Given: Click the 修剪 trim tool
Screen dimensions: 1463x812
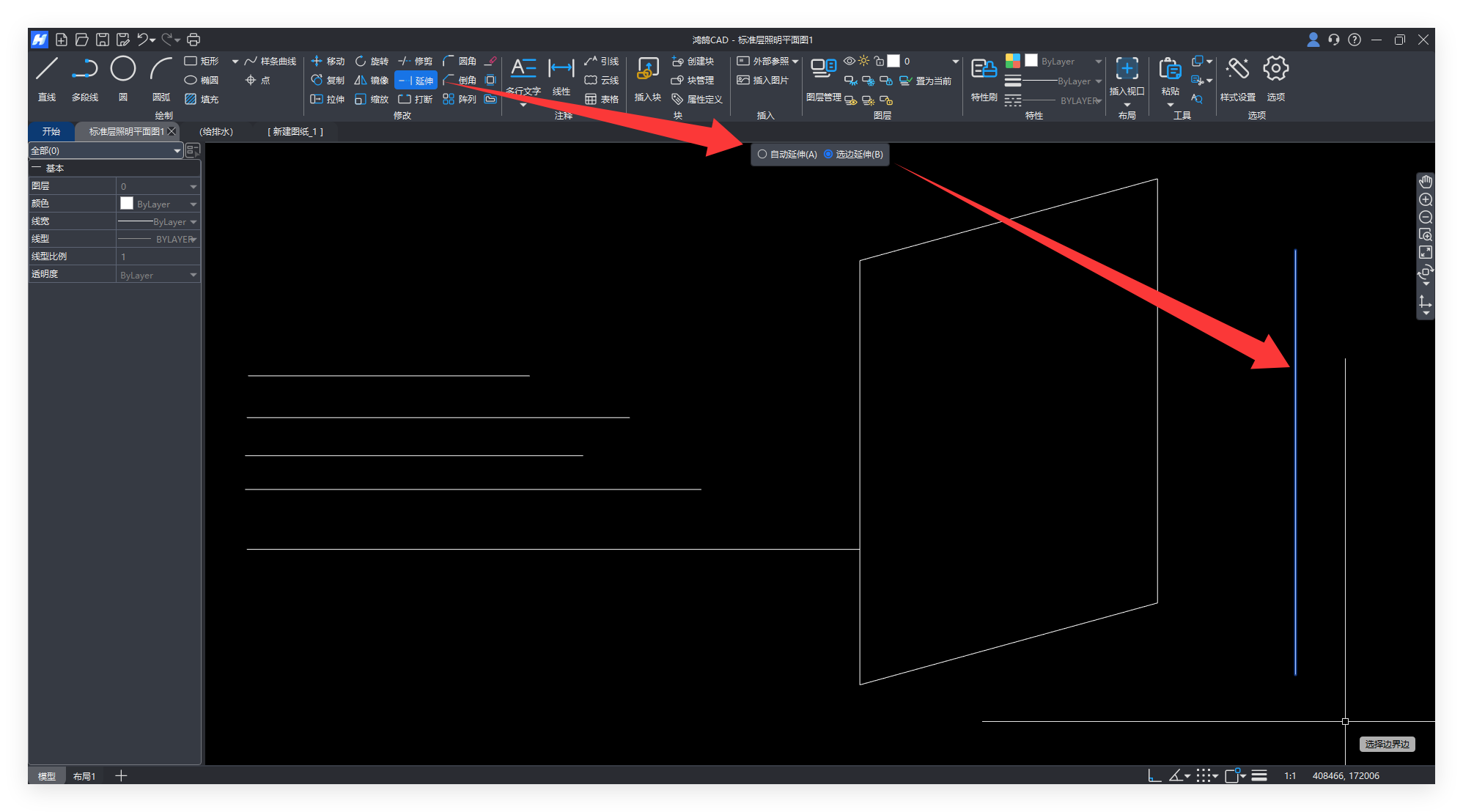Looking at the screenshot, I should tap(416, 62).
